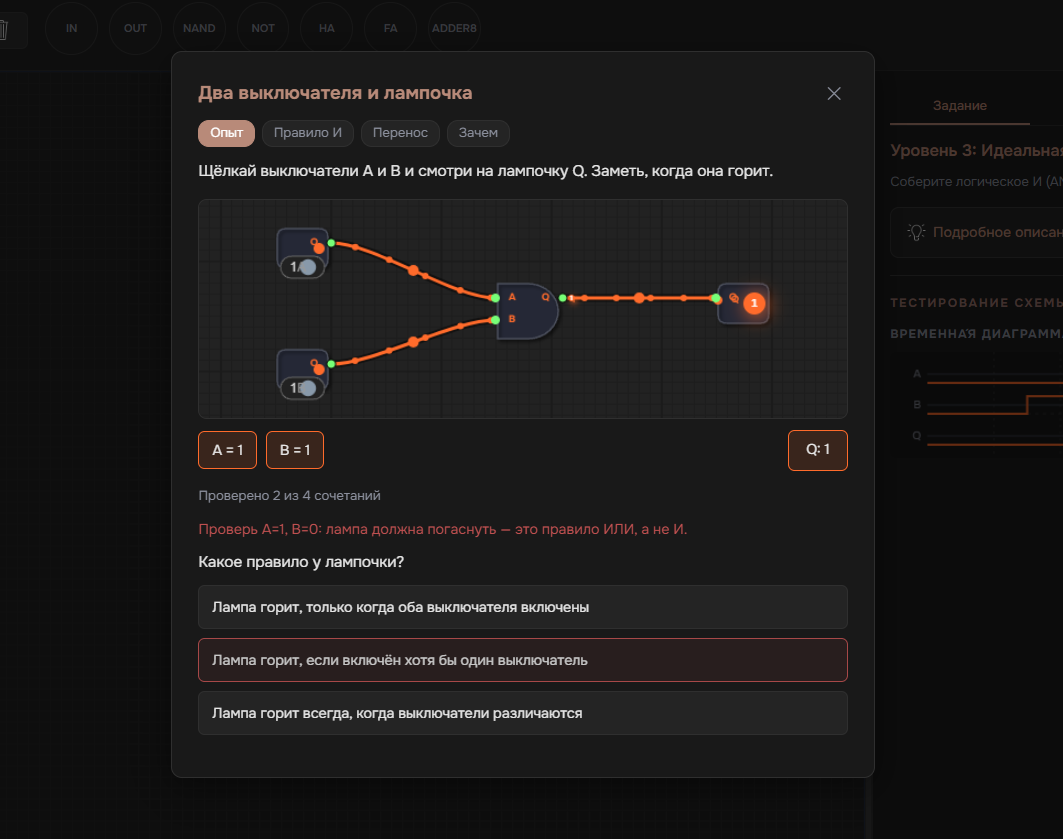
Task: Choose answer 'только когда оба выключателя включены'
Action: [x=523, y=607]
